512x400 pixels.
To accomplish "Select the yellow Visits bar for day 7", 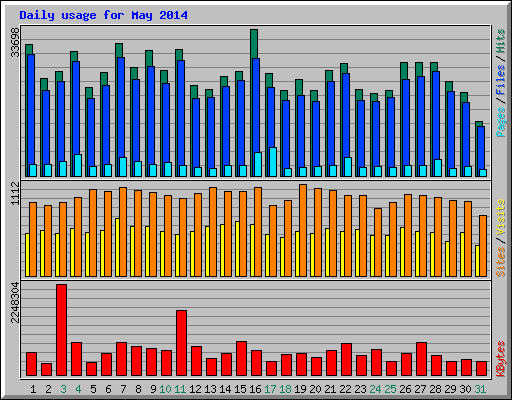I will (117, 247).
